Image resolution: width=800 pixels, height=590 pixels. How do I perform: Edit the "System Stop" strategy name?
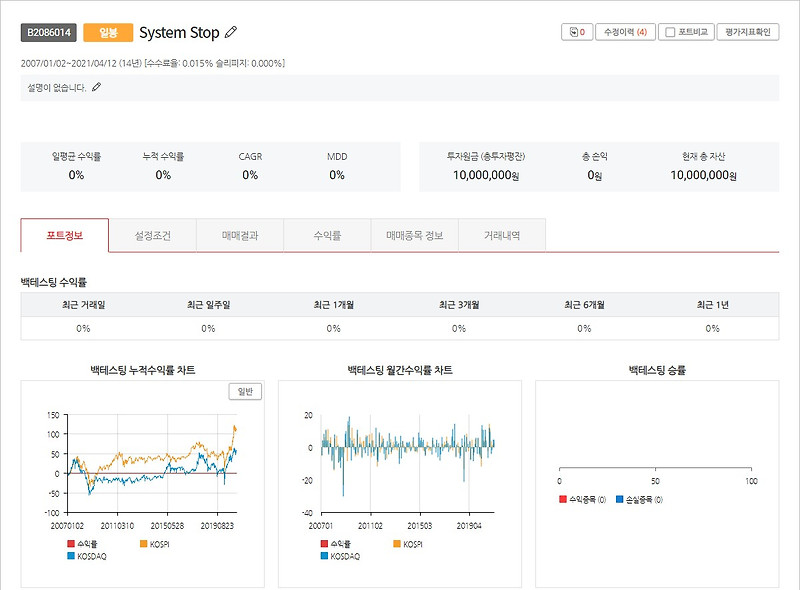click(x=232, y=31)
